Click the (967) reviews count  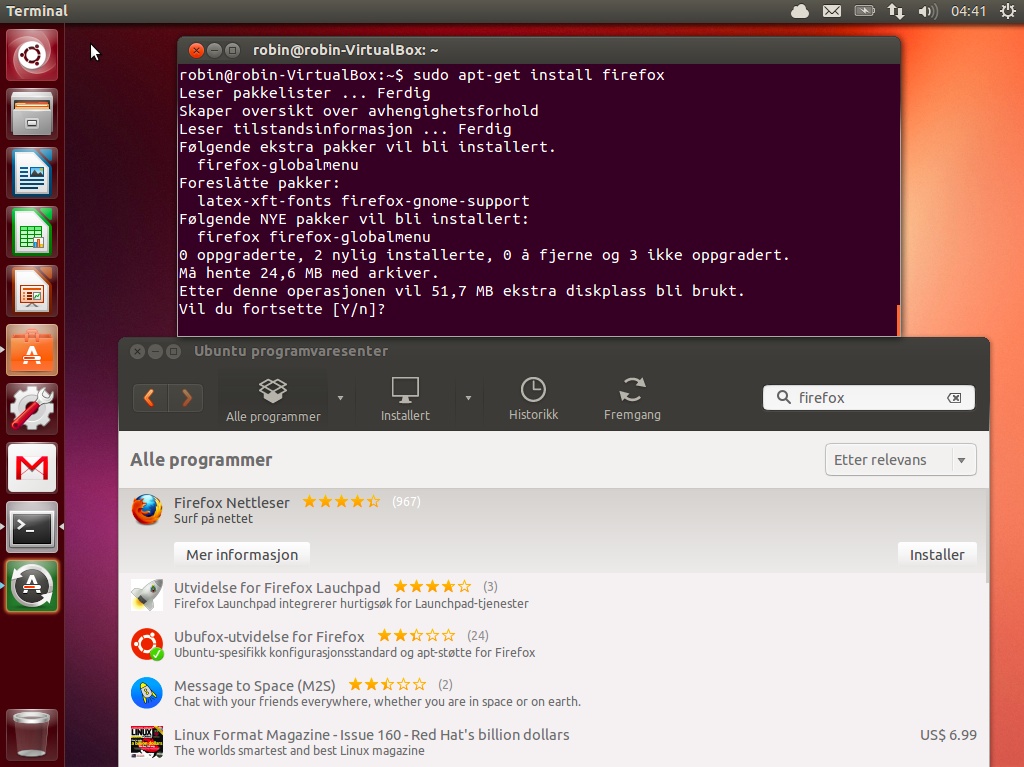tap(406, 502)
